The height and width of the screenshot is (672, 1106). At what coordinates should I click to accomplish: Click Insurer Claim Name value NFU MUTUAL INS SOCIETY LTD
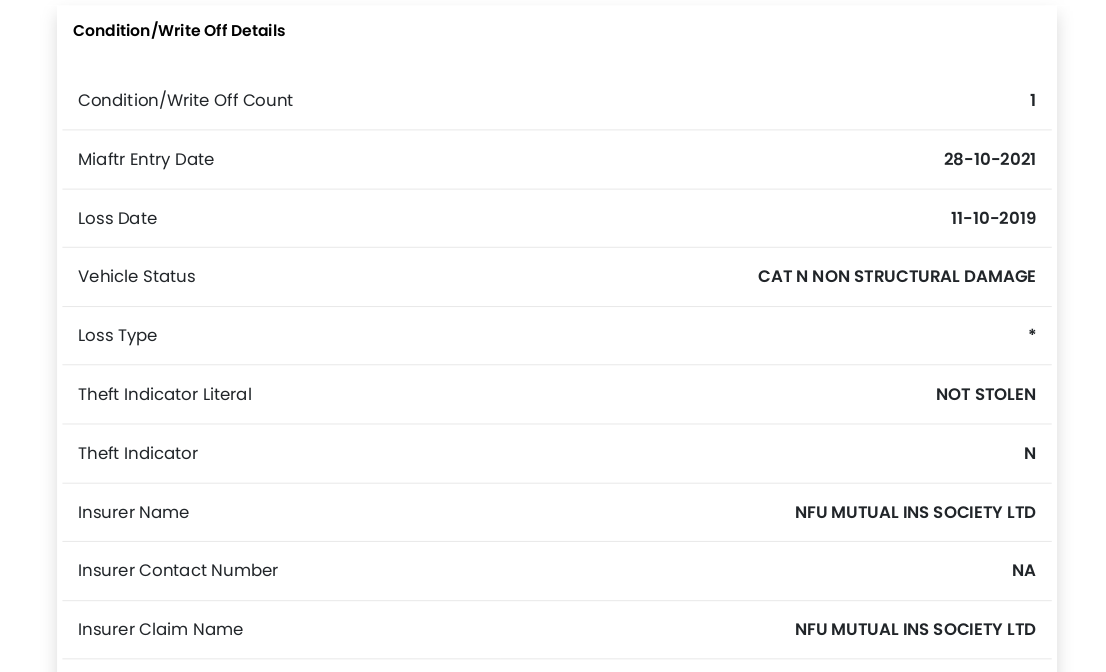[915, 629]
